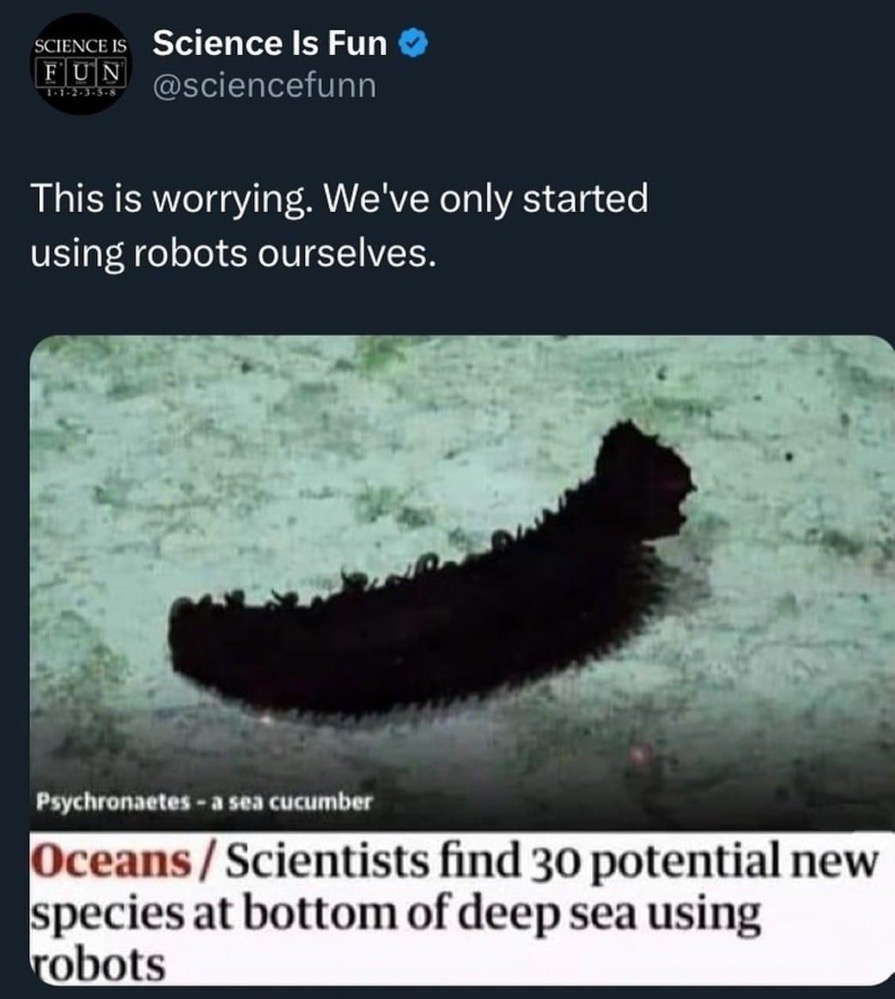Image resolution: width=895 pixels, height=999 pixels.
Task: Open the red 'Oceans' section label
Action: (x=111, y=861)
